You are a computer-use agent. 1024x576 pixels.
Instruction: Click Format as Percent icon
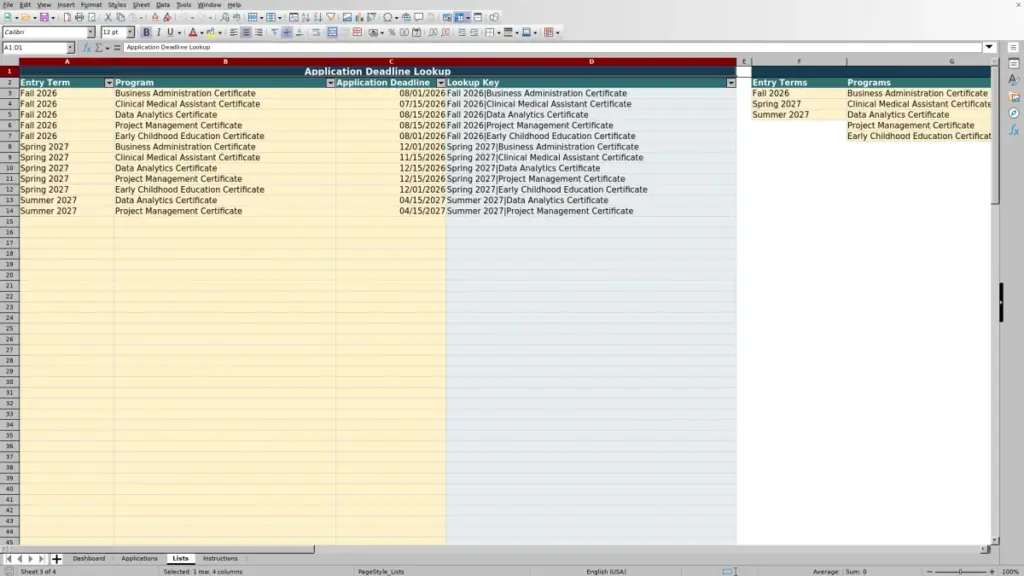(392, 32)
